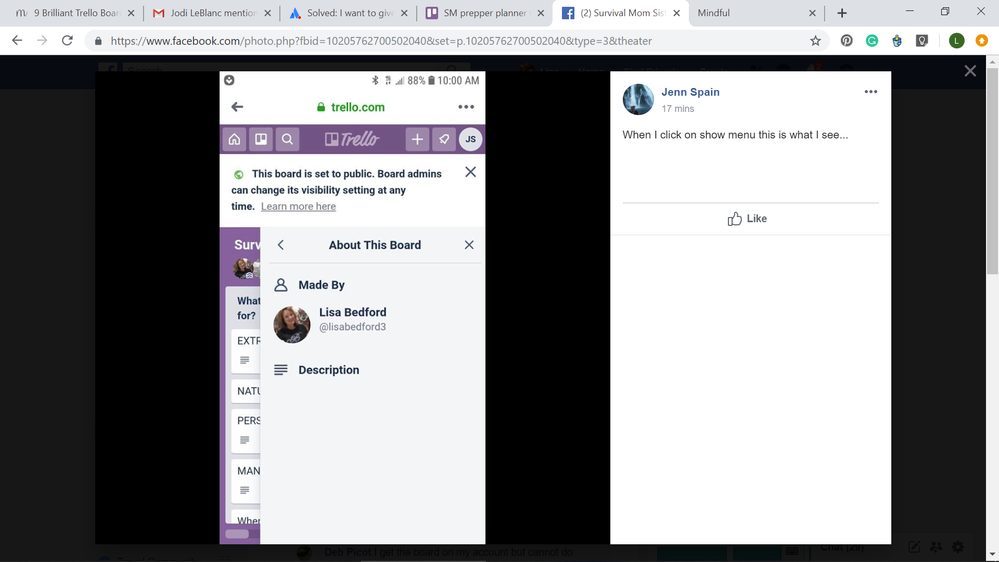Click the site padlock security icon
The width and height of the screenshot is (999, 562).
tap(98, 41)
